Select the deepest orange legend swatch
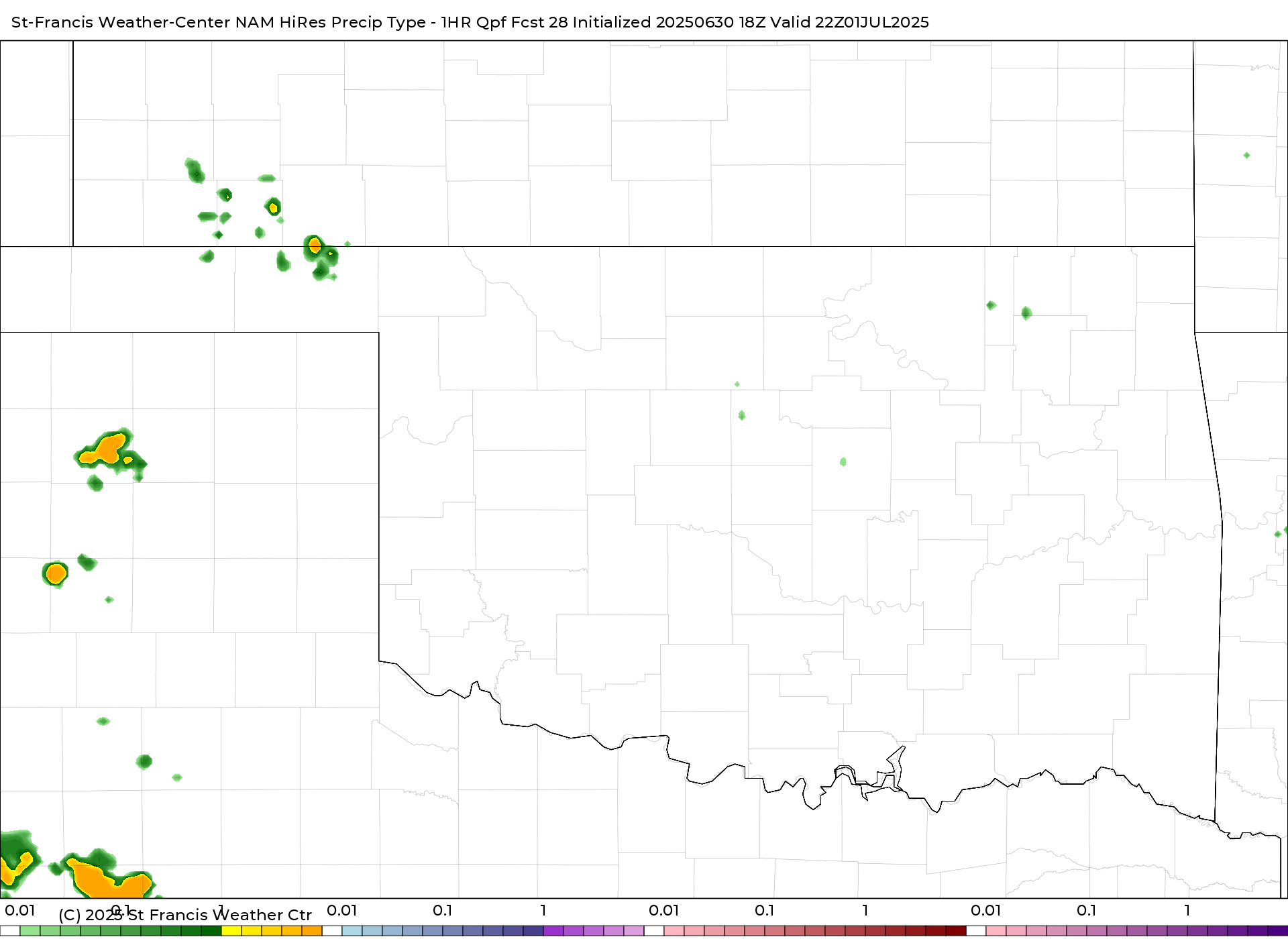 pos(312,931)
